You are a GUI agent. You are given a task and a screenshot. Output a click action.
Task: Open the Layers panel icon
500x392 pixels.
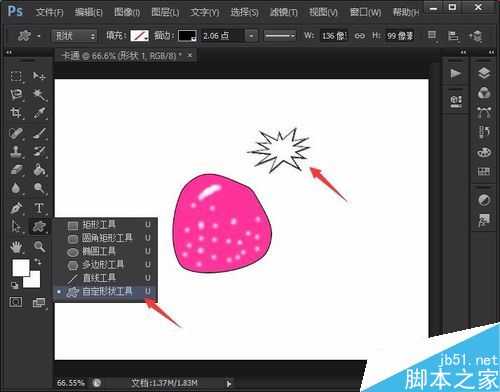[484, 73]
